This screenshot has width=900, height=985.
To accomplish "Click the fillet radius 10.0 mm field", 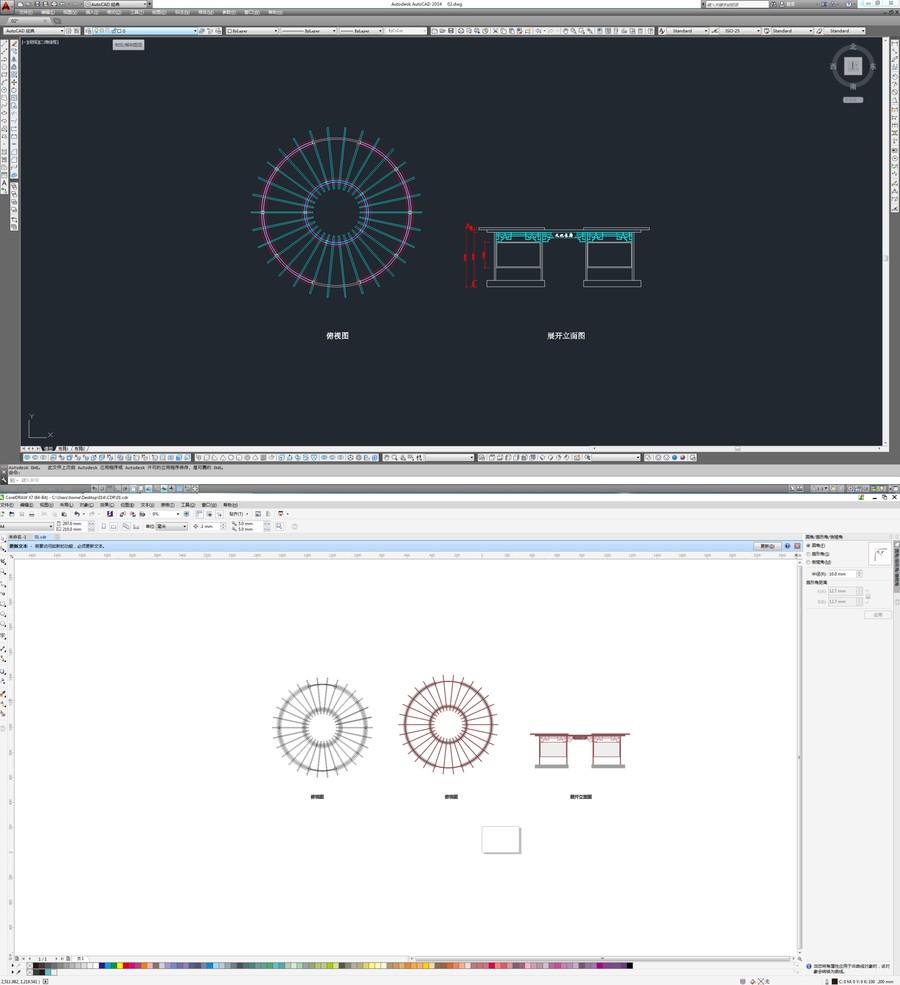I will point(842,574).
